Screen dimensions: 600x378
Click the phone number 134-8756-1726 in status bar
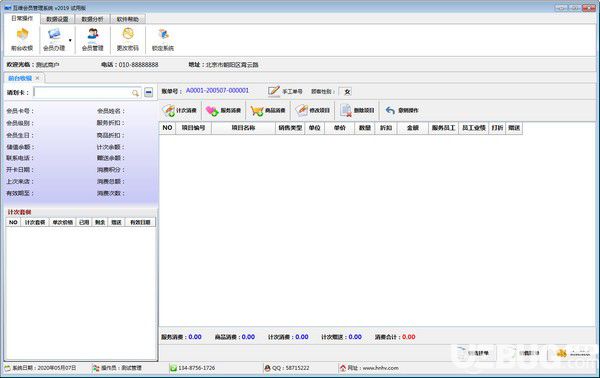196,368
